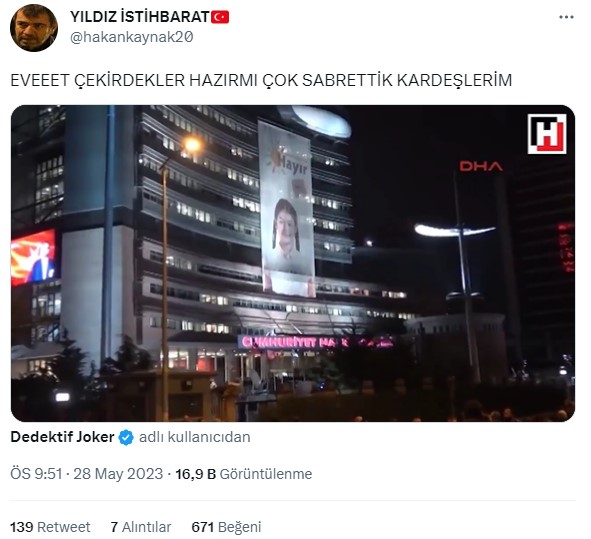Click the red DHA watermark in the video

click(481, 166)
